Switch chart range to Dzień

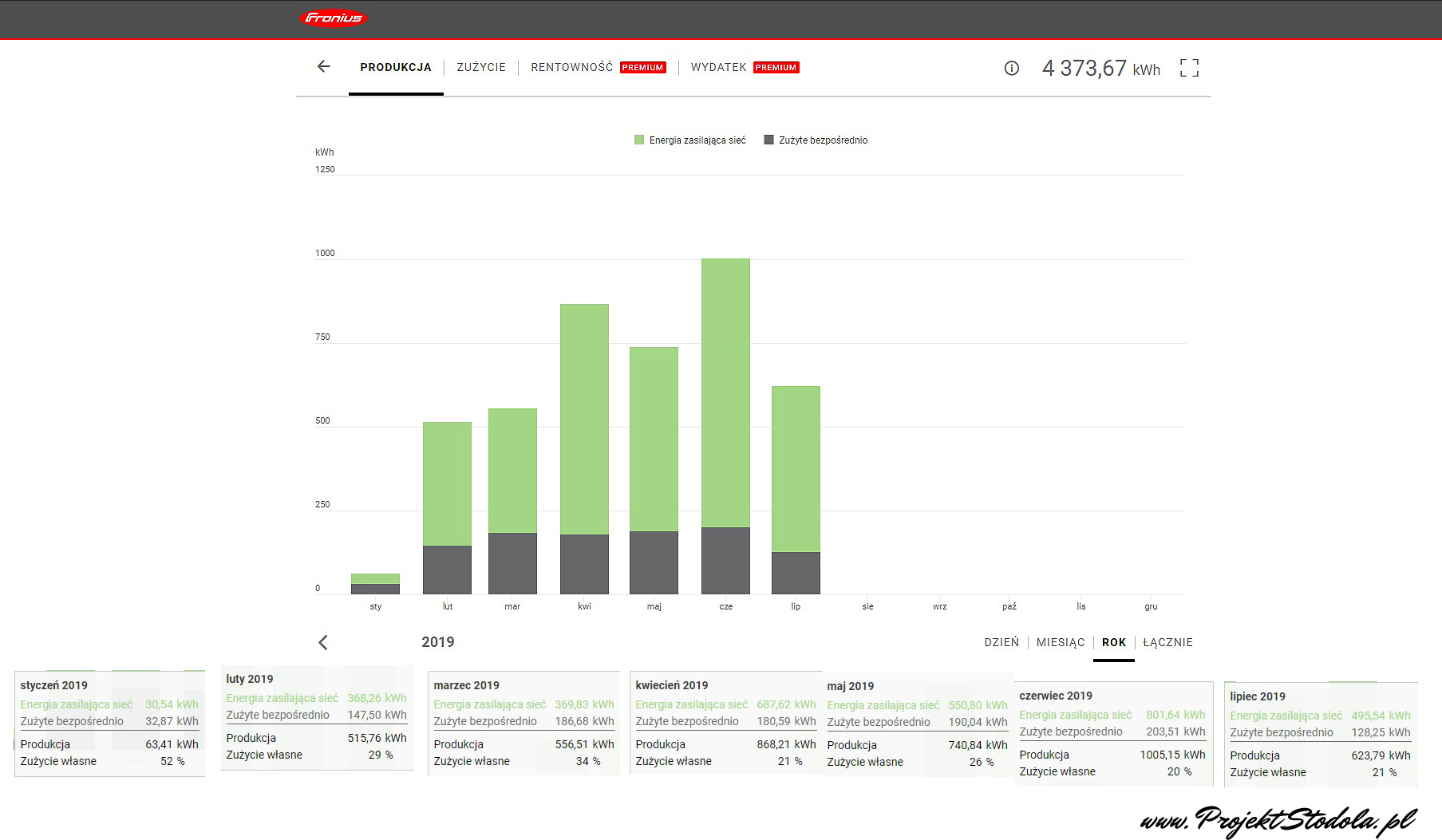1001,642
